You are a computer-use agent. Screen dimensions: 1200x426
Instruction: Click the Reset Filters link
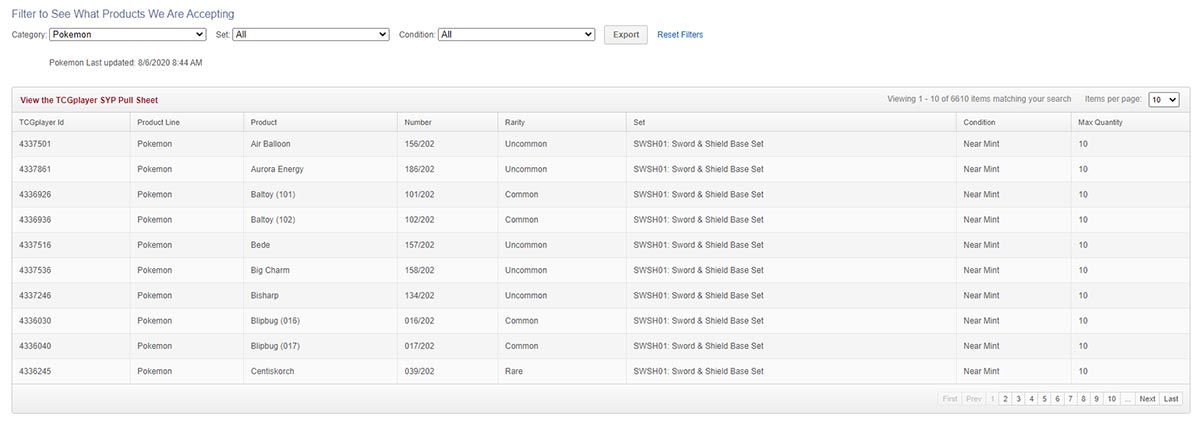pos(680,35)
